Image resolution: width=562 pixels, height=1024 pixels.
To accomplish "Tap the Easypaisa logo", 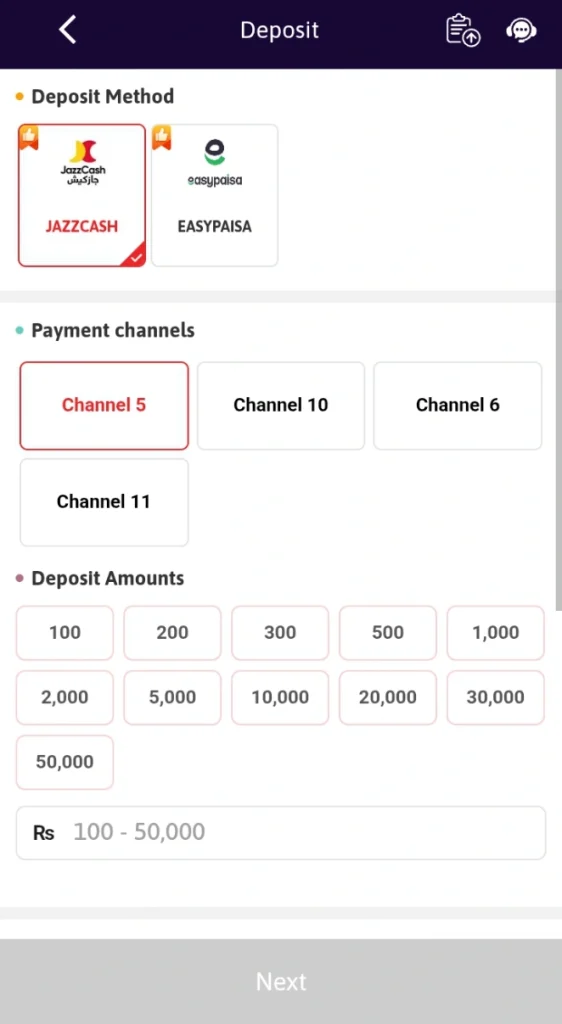I will (215, 163).
